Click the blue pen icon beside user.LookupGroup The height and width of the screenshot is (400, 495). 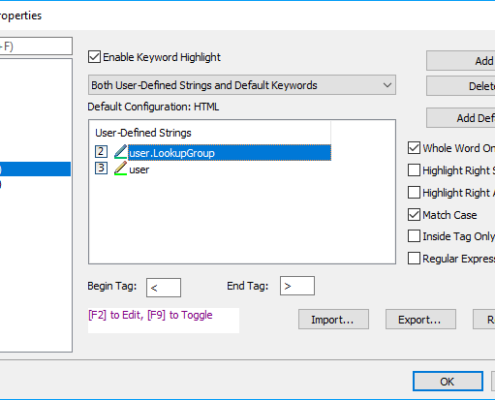pyautogui.click(x=120, y=152)
